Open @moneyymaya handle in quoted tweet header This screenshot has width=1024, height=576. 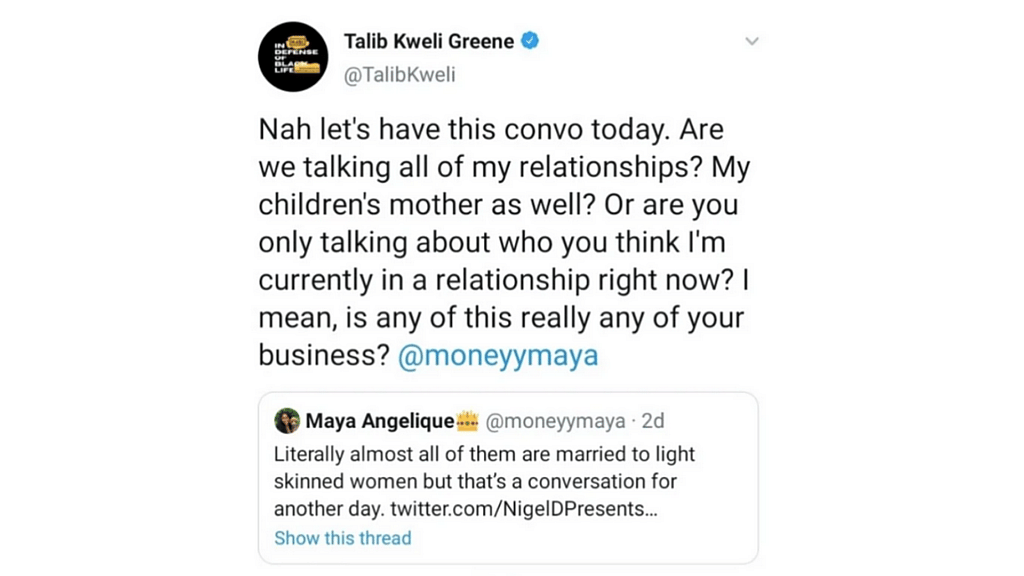556,421
